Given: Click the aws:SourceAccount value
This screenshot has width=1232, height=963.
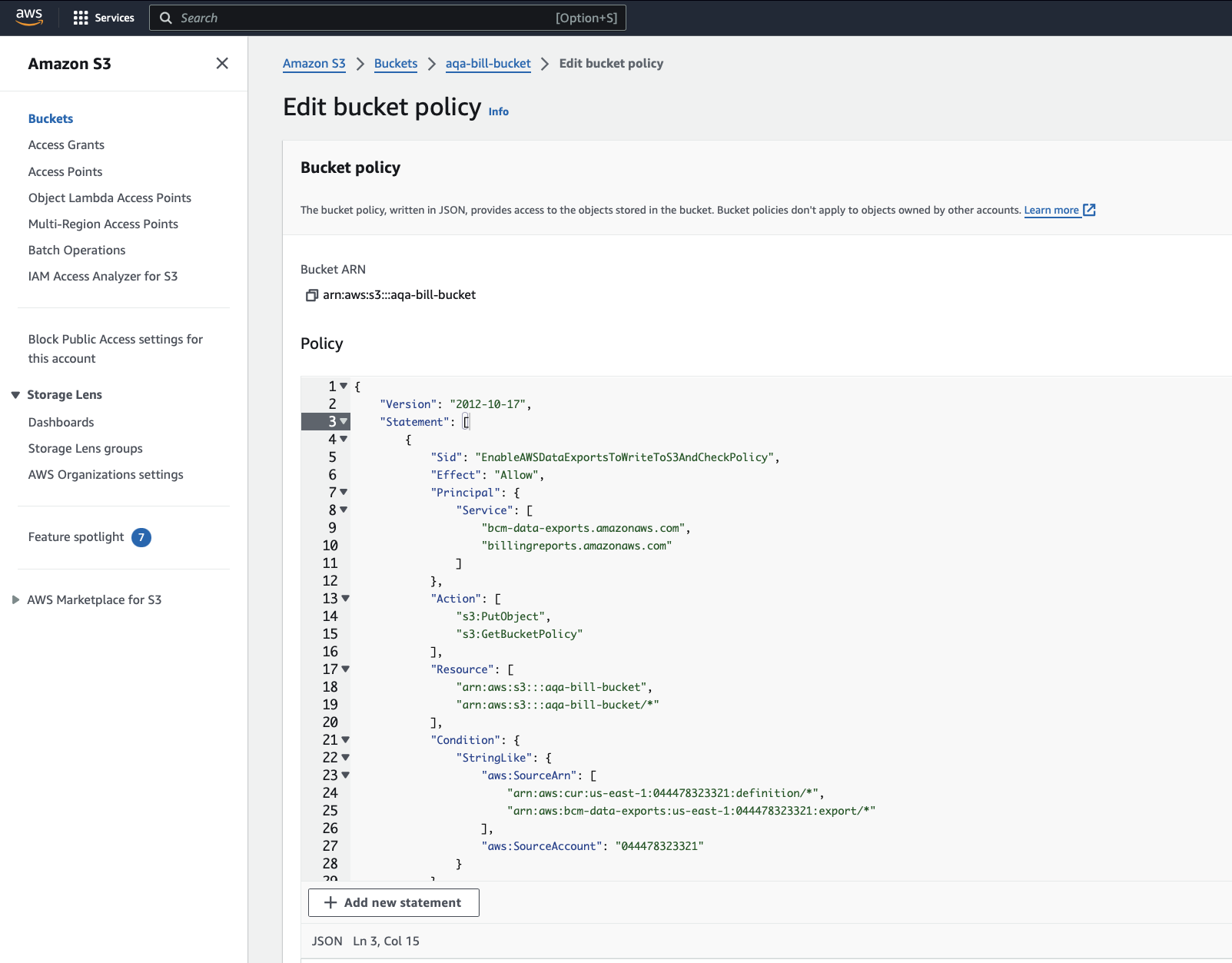Looking at the screenshot, I should (x=659, y=846).
